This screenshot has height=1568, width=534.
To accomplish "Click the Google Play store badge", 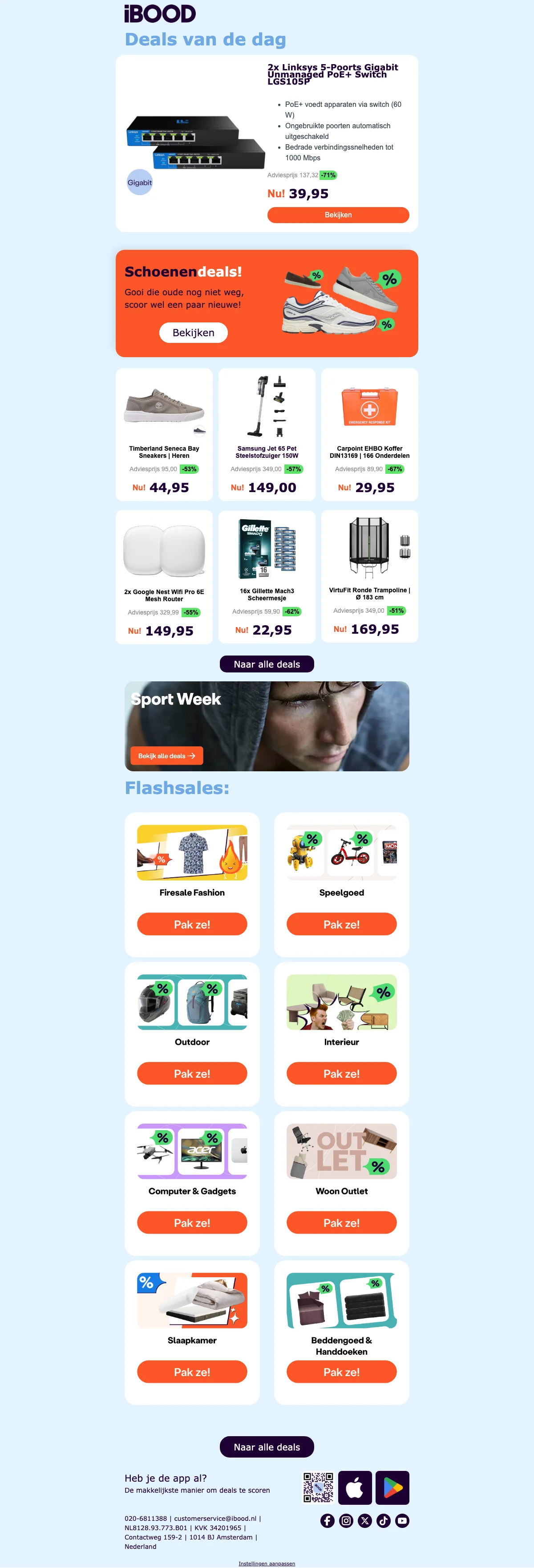I will tap(392, 1488).
